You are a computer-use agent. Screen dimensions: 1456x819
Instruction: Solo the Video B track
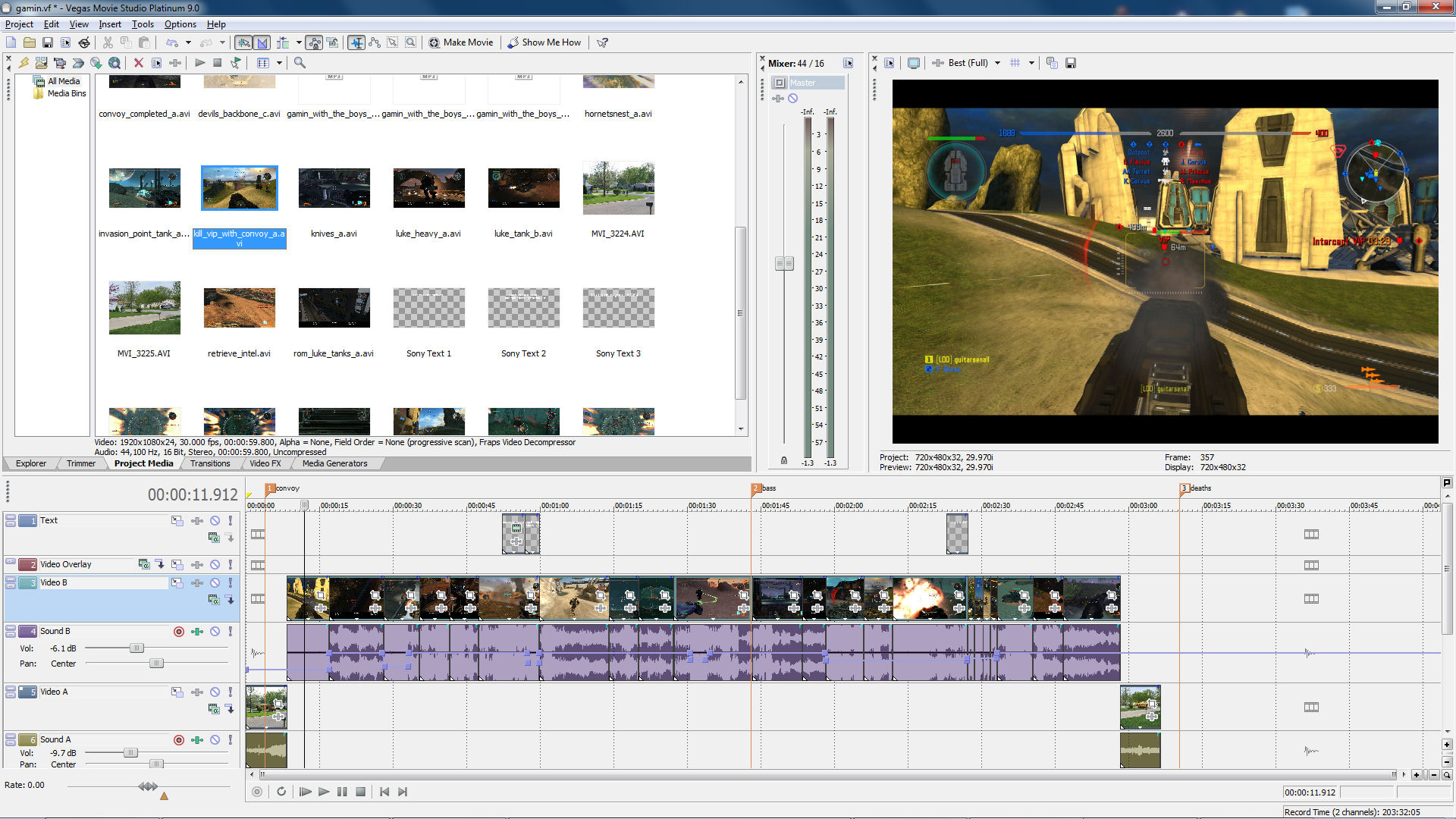(x=231, y=583)
